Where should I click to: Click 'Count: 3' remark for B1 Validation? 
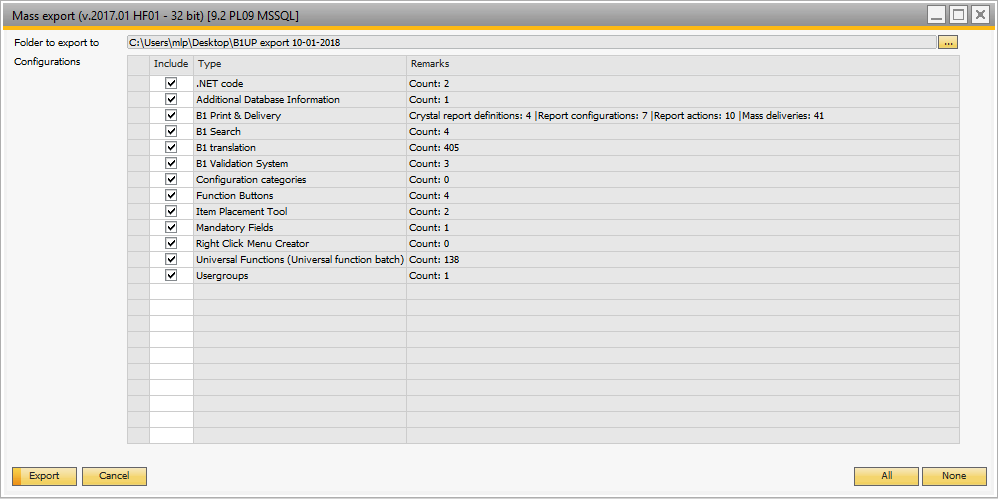(683, 163)
